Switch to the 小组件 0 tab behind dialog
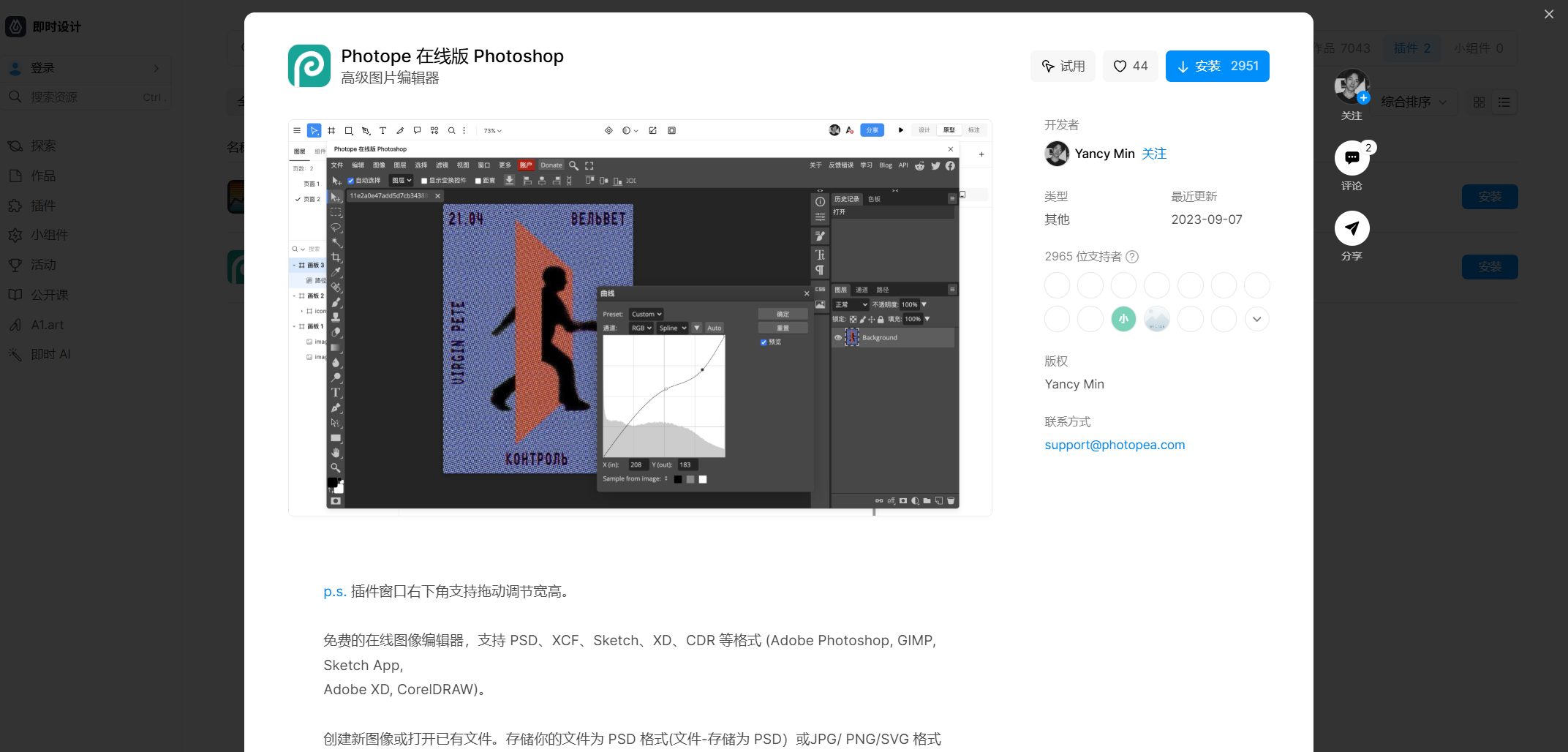The width and height of the screenshot is (1568, 752). pos(1478,48)
